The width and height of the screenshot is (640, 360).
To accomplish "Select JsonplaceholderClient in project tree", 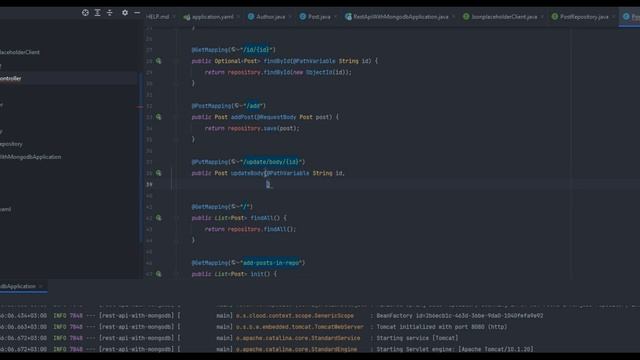I will coord(20,52).
